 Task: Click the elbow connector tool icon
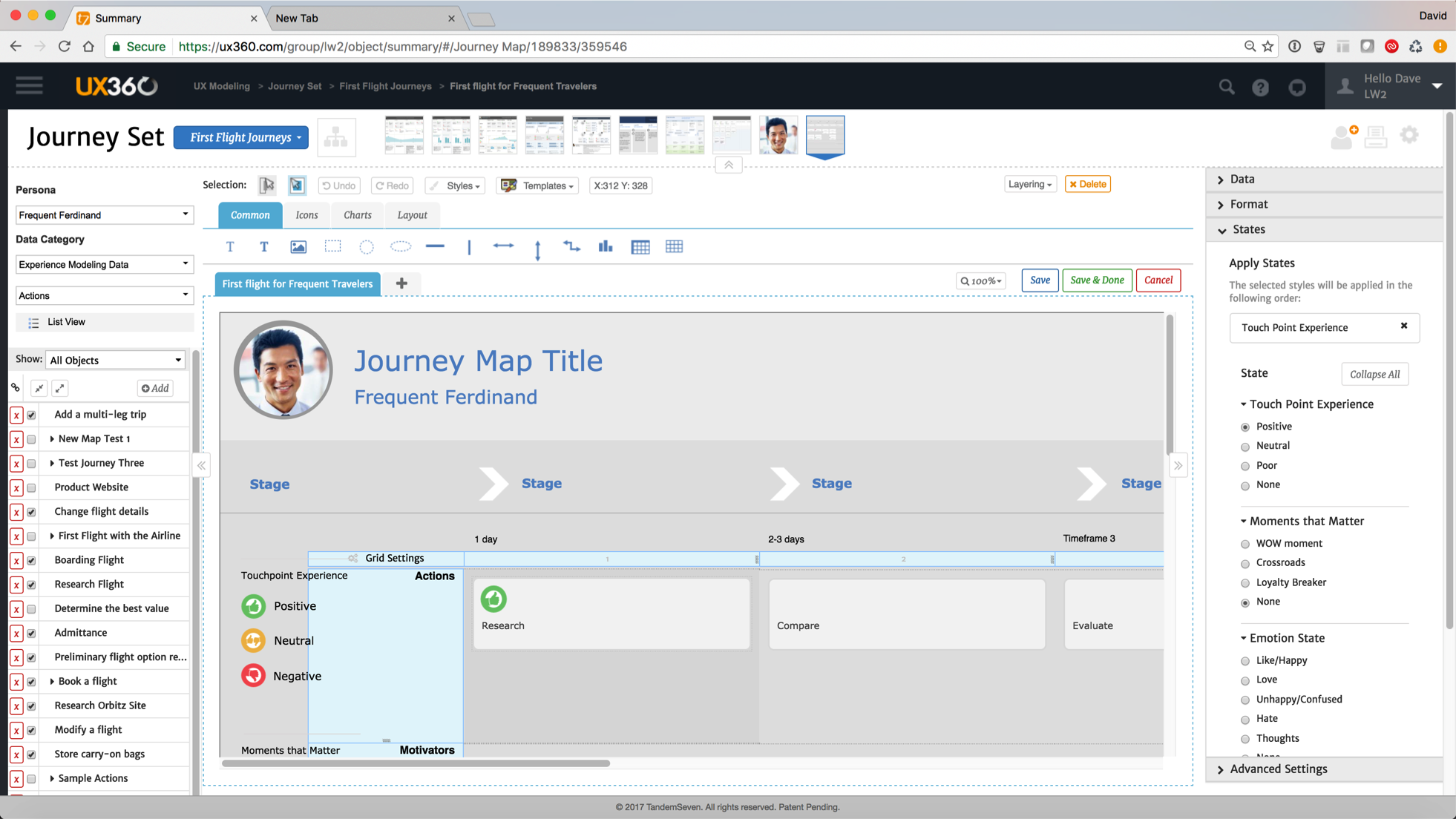tap(571, 246)
